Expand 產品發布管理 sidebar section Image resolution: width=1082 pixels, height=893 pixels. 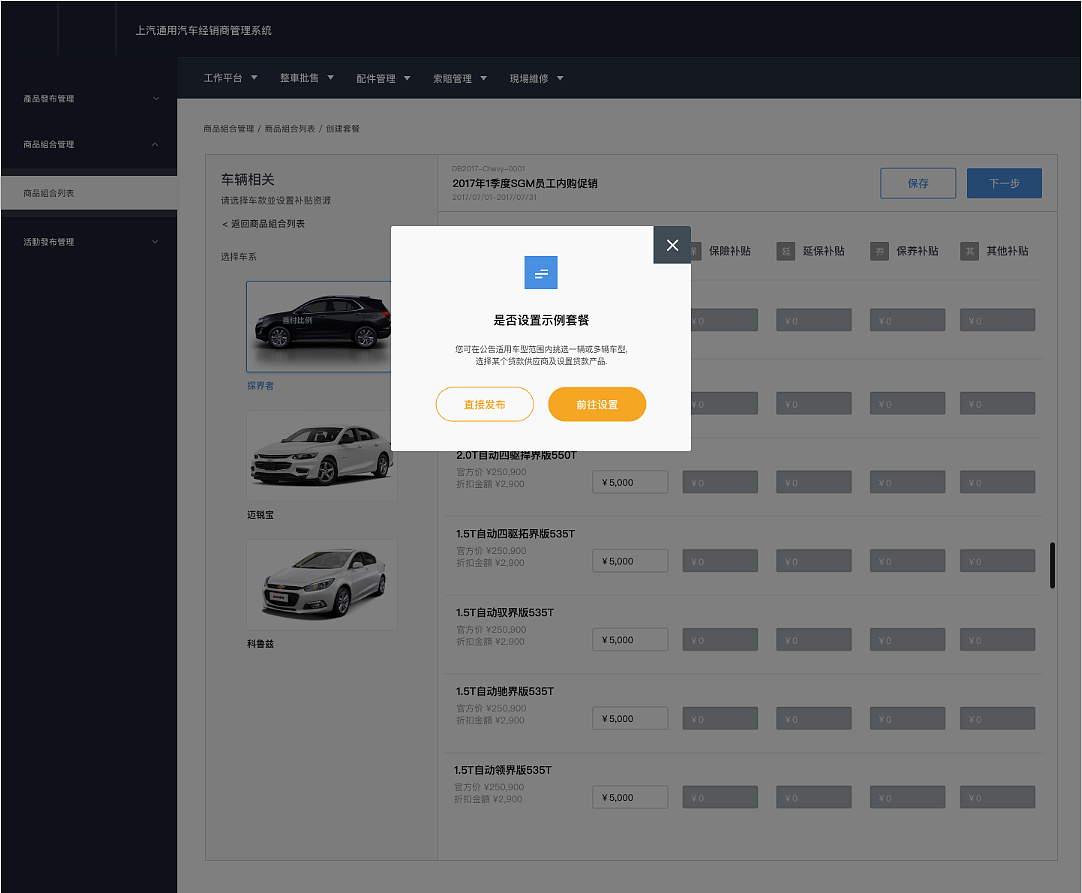pos(89,99)
